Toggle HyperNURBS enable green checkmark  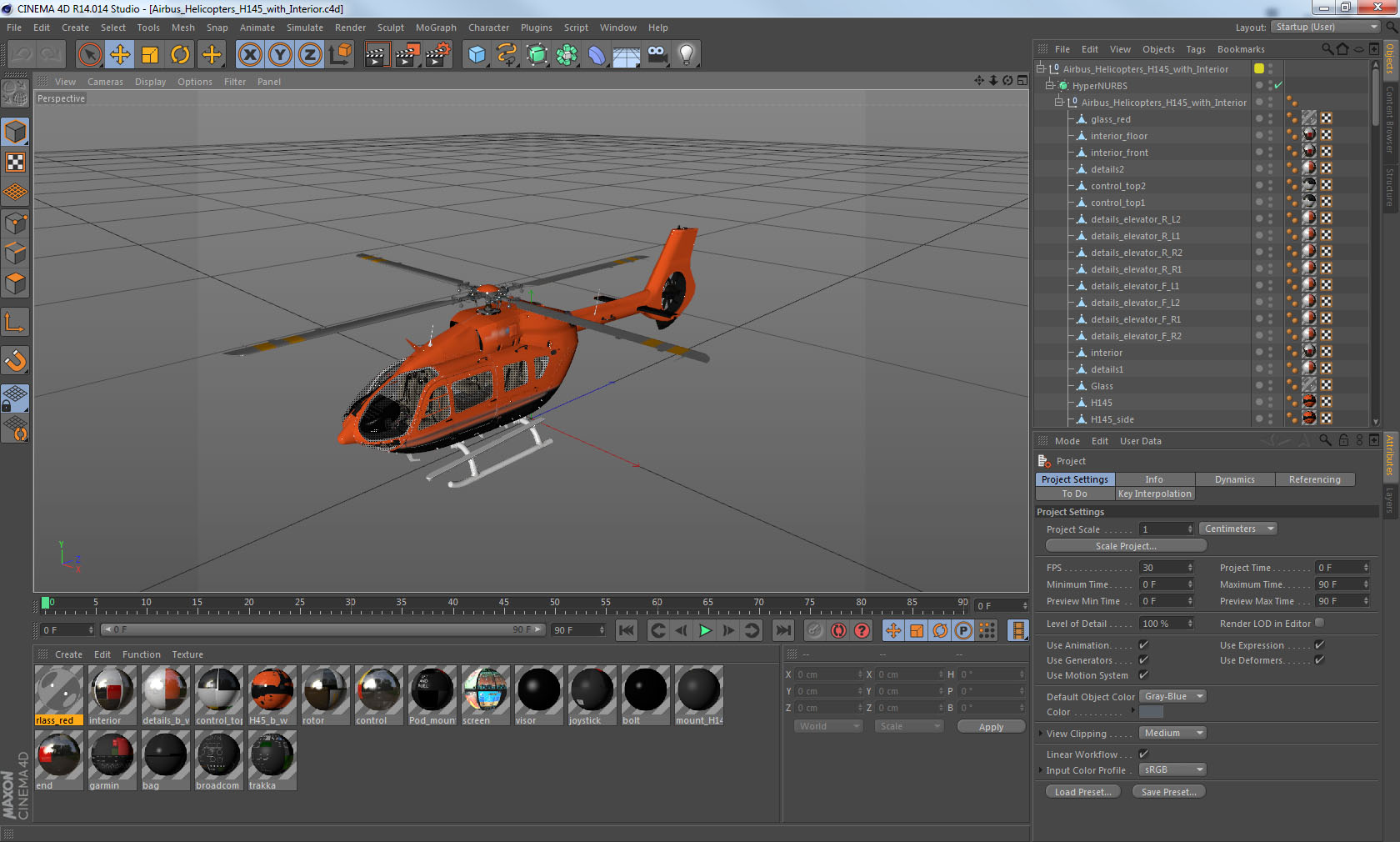[1278, 85]
